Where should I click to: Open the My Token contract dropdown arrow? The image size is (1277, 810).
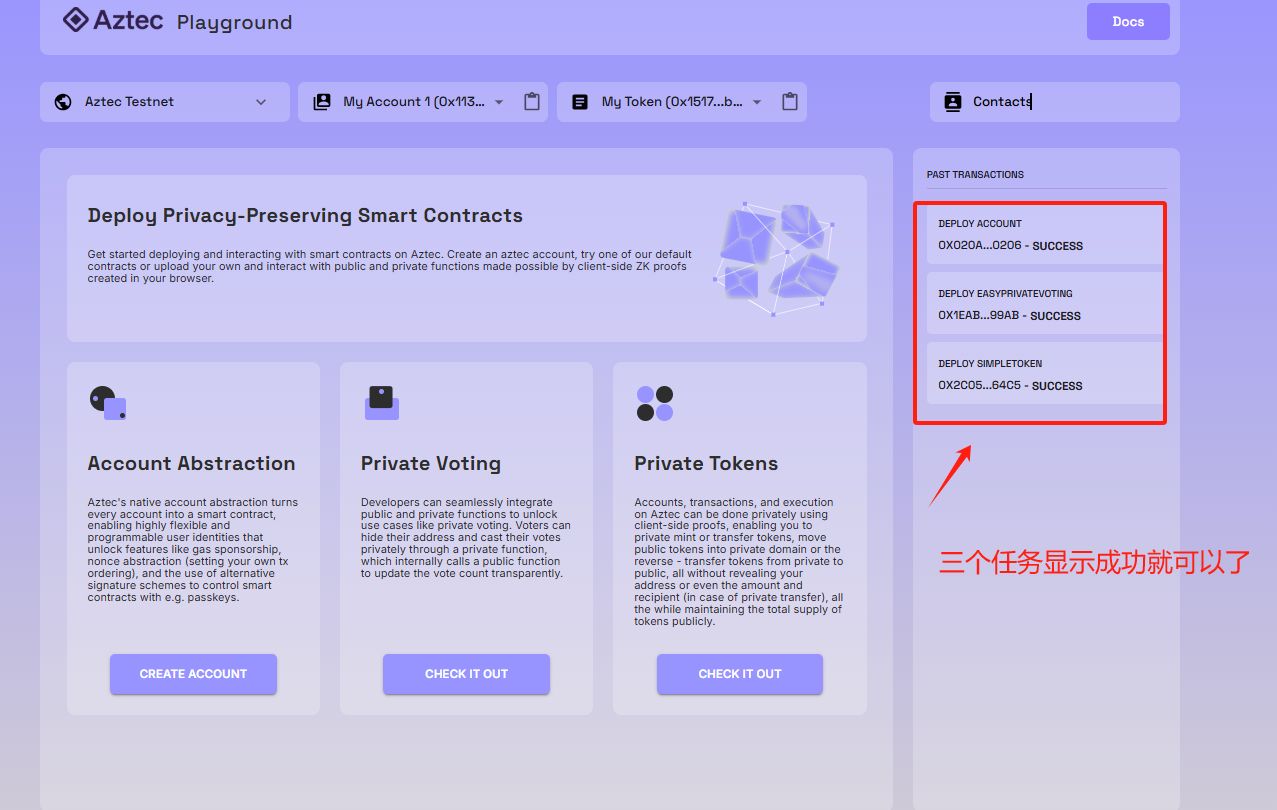coord(757,102)
